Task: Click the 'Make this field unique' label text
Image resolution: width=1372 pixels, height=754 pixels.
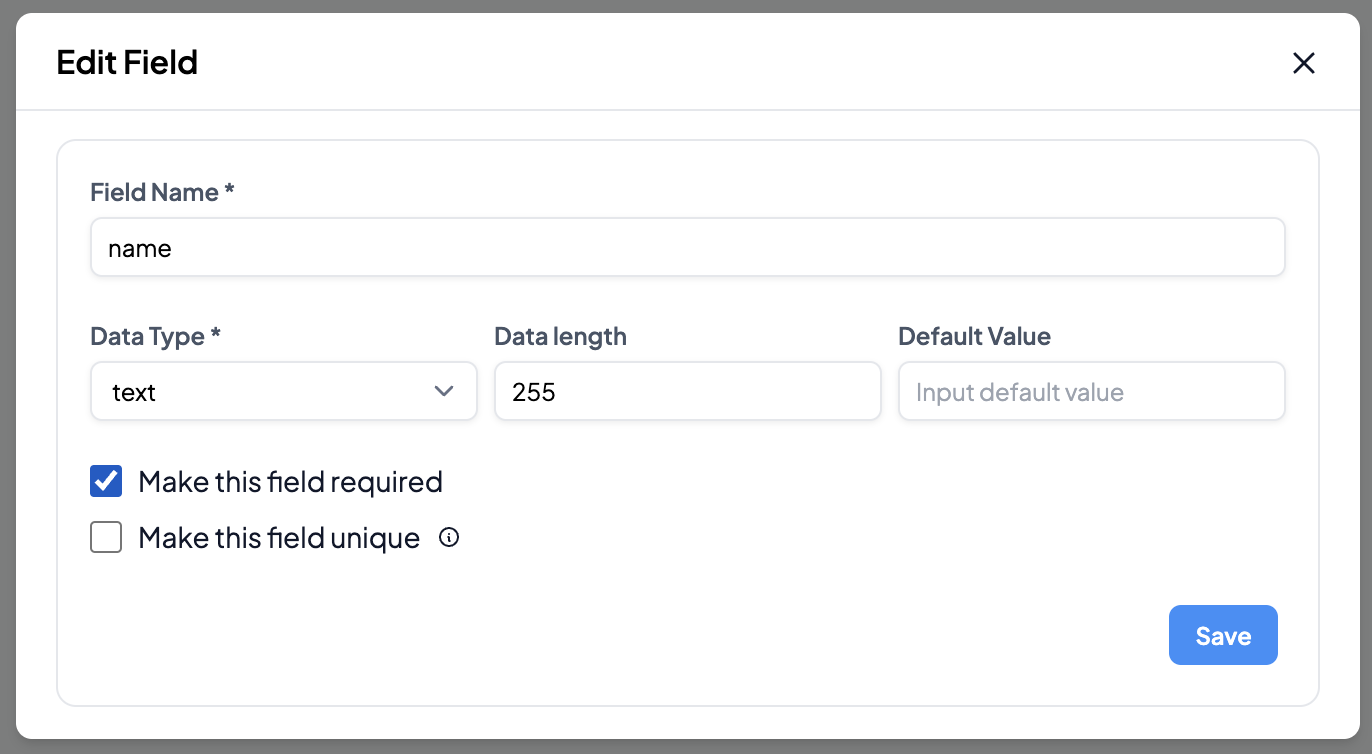Action: (x=279, y=538)
